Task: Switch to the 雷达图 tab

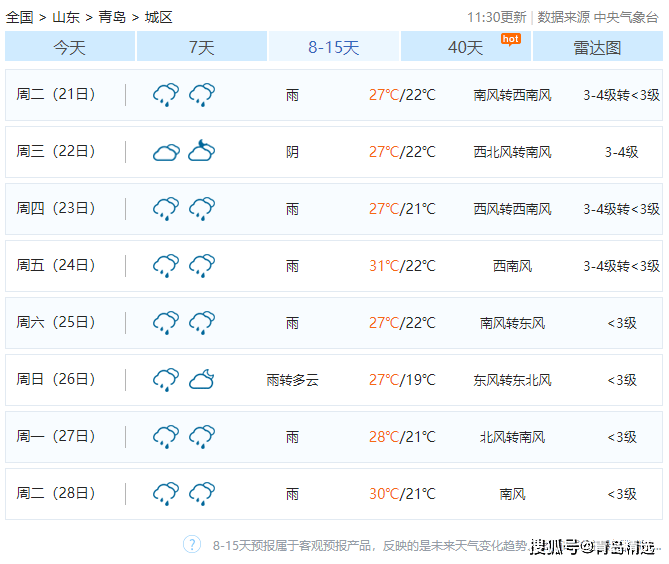Action: point(597,47)
